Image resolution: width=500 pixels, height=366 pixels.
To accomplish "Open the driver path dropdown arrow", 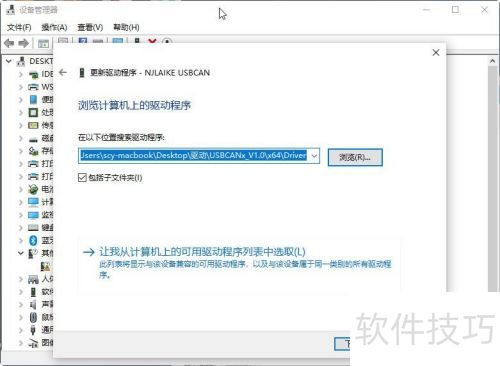I will 314,156.
